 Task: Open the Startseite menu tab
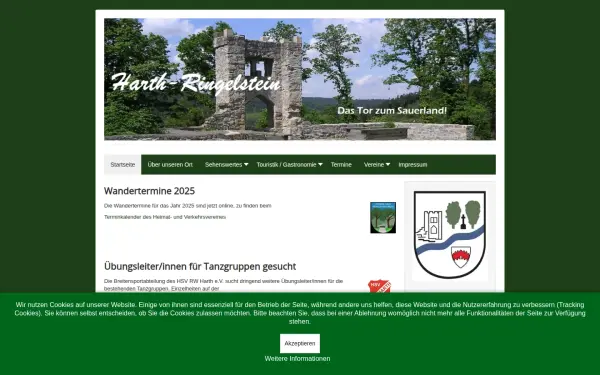click(122, 165)
